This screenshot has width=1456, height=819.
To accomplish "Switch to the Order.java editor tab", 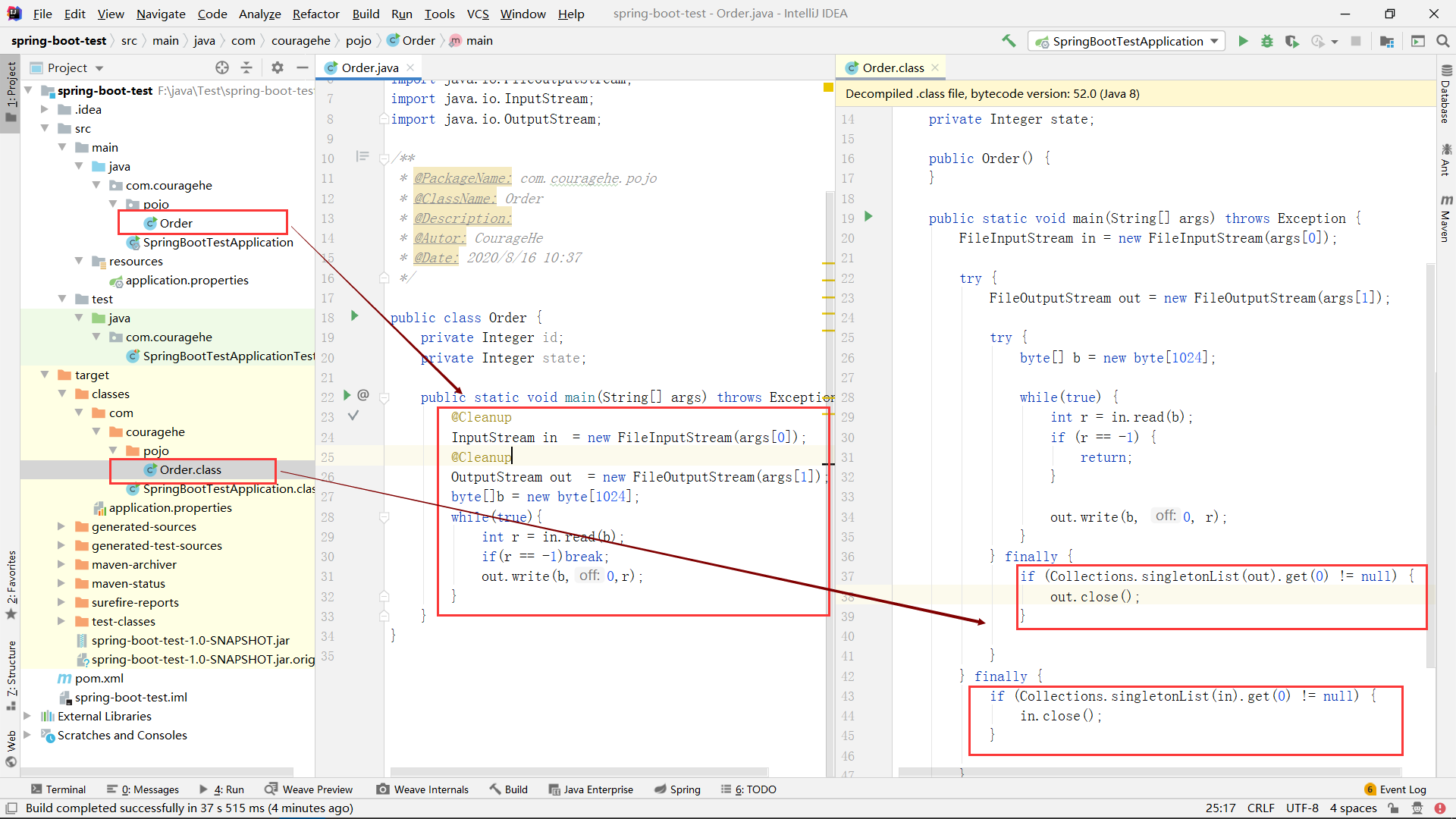I will pyautogui.click(x=369, y=67).
